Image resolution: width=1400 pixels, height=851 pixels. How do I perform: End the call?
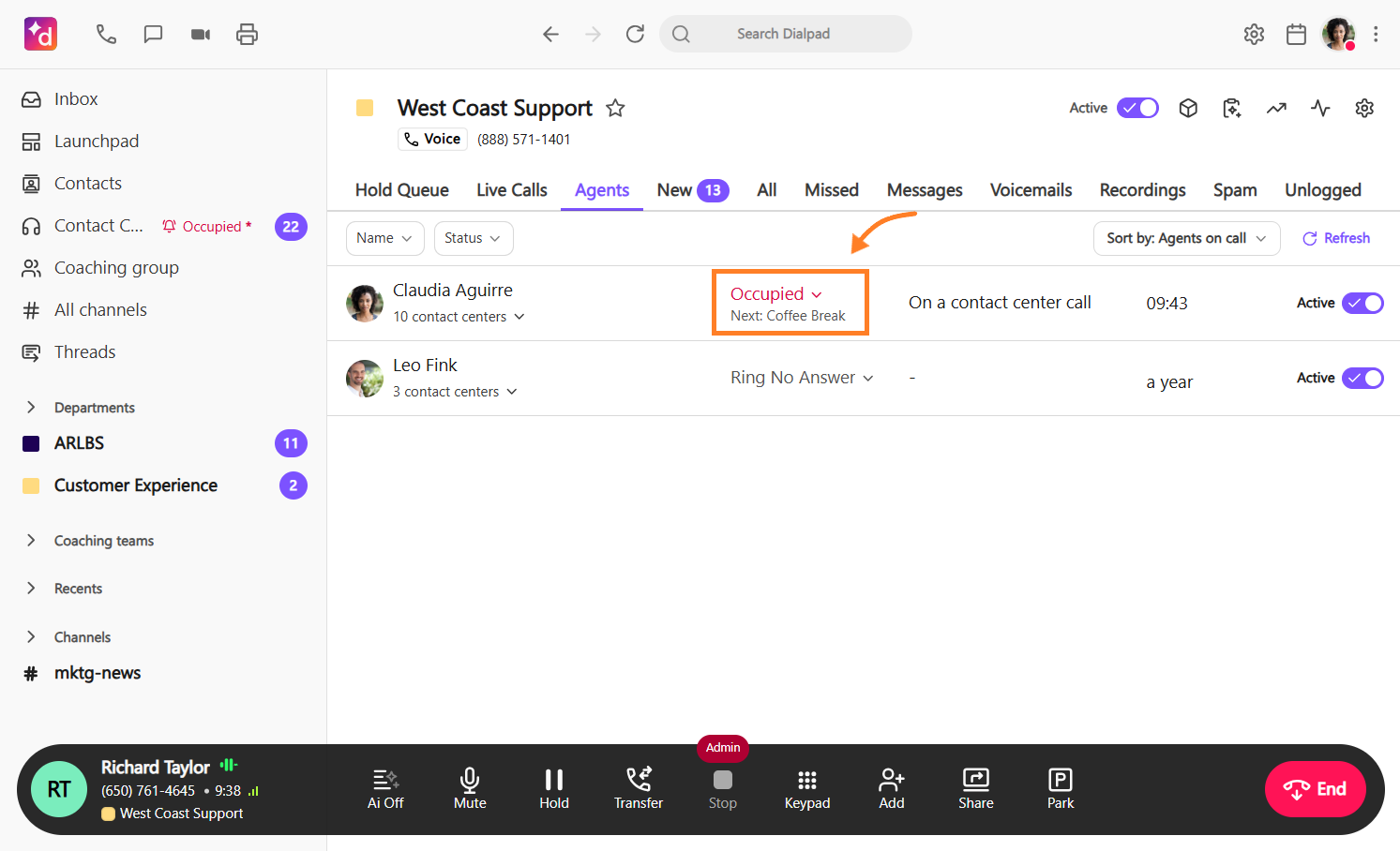click(x=1316, y=789)
